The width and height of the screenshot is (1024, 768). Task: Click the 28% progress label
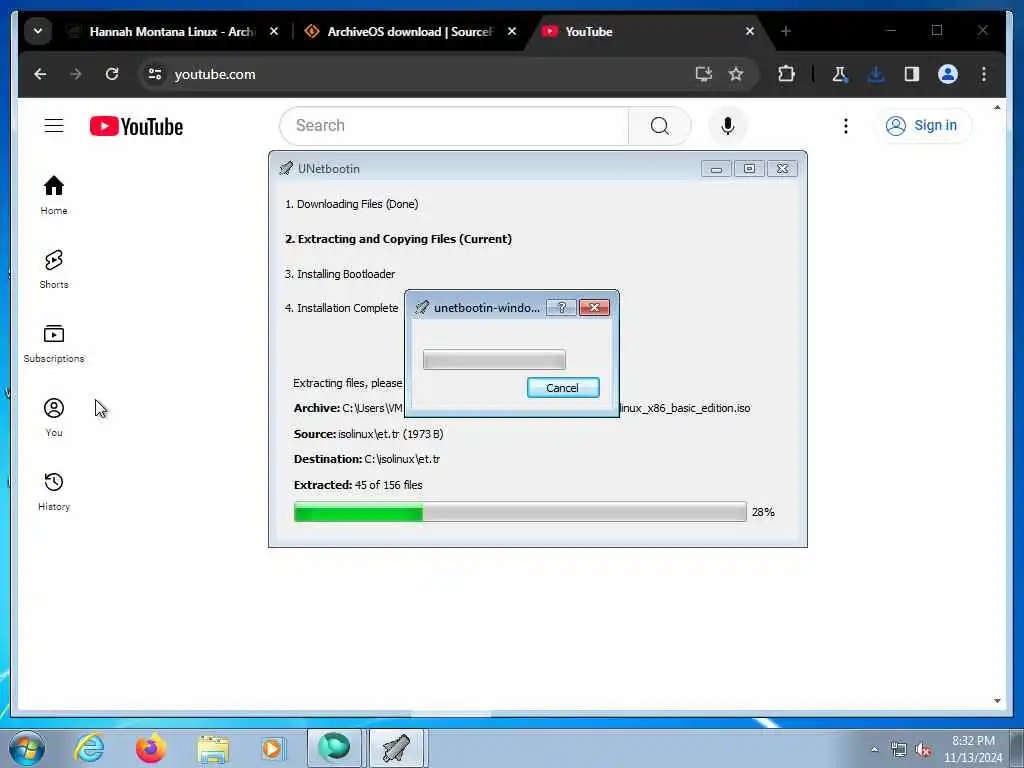(763, 512)
